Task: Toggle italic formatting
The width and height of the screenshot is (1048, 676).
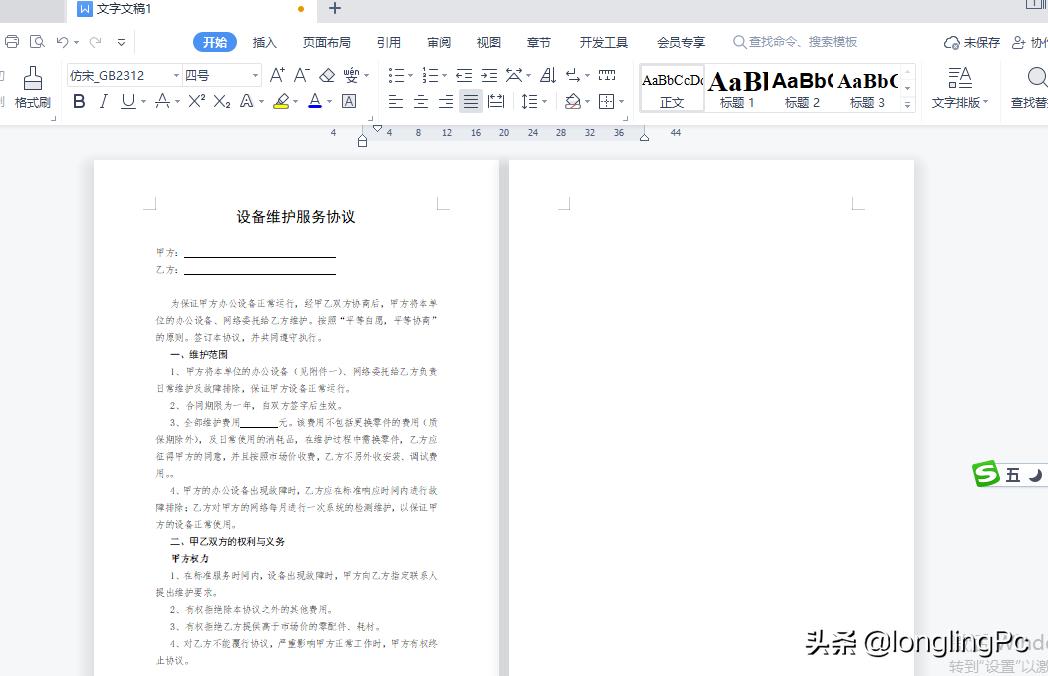Action: coord(101,101)
